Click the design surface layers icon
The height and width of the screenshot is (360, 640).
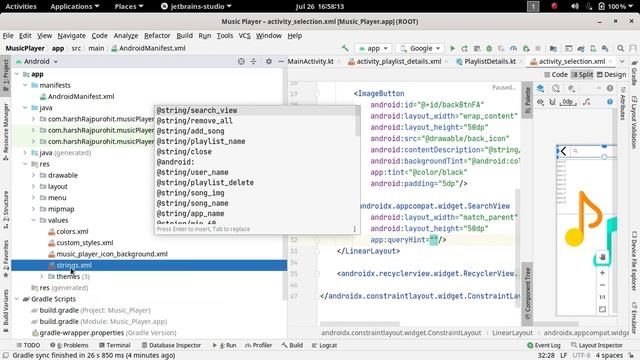click(x=540, y=88)
